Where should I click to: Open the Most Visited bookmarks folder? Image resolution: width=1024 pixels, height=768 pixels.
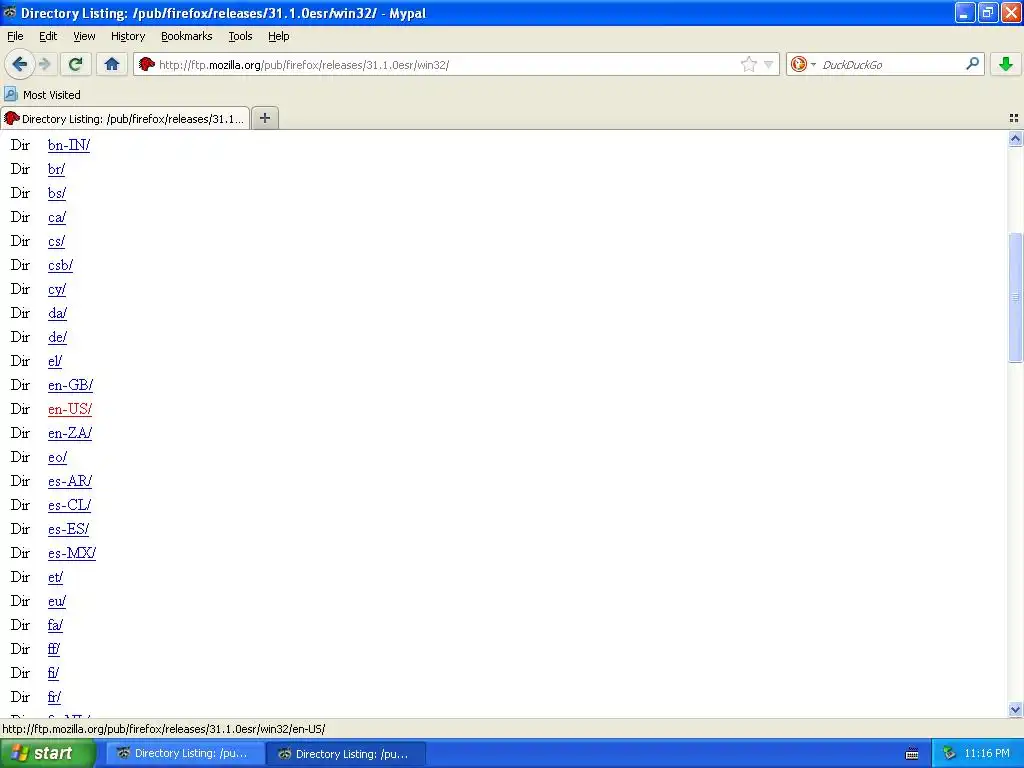tap(43, 95)
